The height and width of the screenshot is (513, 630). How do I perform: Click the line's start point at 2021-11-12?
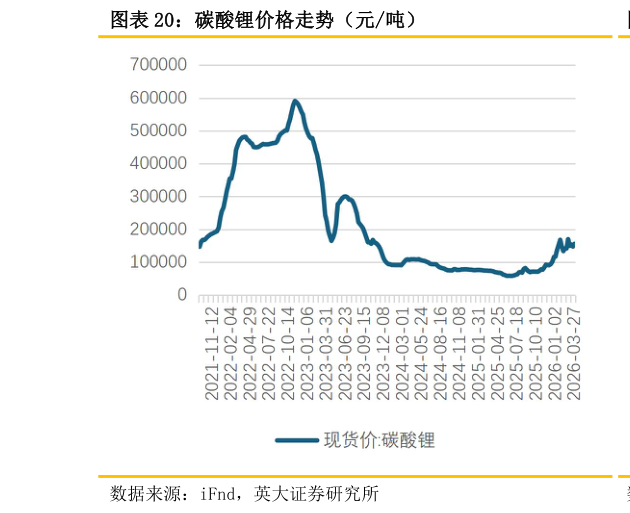(200, 245)
